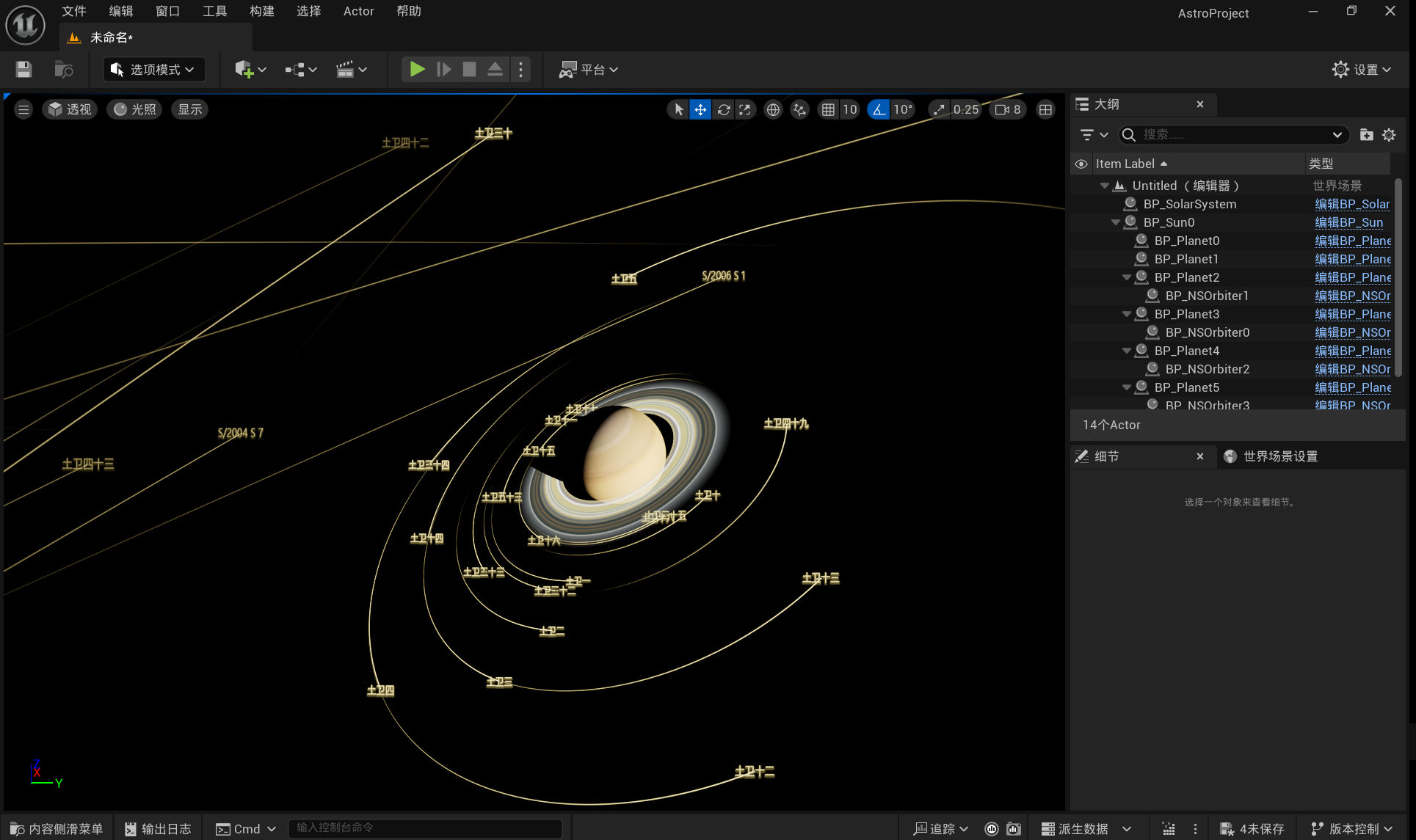1416x840 pixels.
Task: Open the 工具 menu
Action: pos(214,11)
